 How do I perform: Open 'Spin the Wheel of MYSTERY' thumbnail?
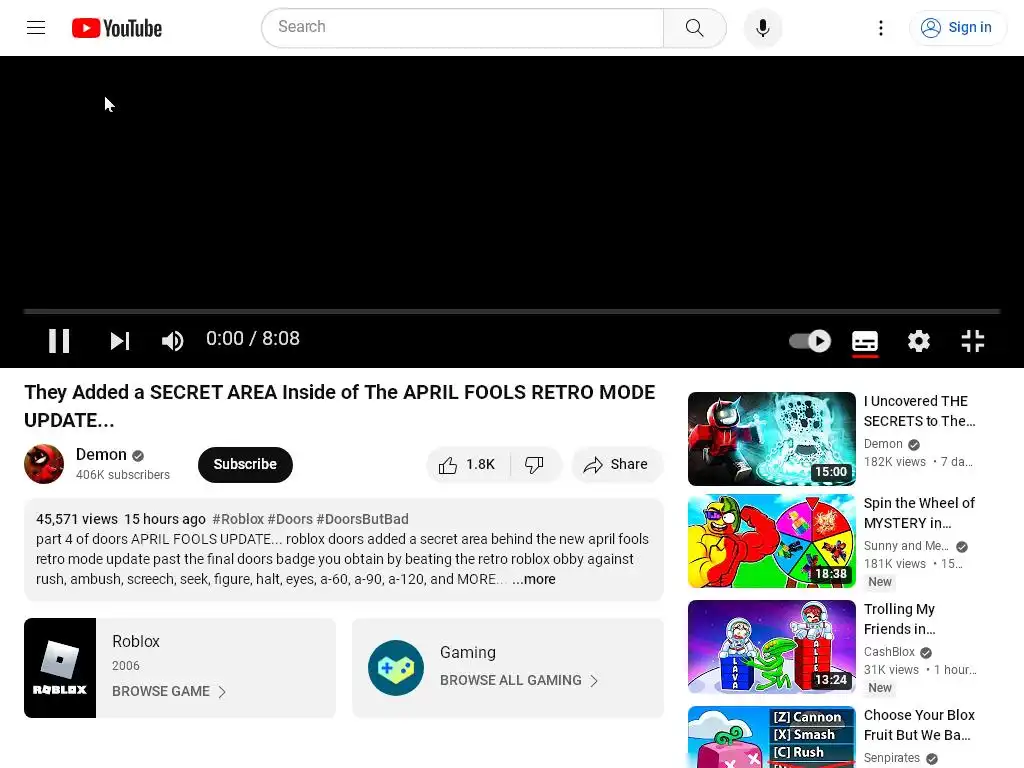point(771,541)
